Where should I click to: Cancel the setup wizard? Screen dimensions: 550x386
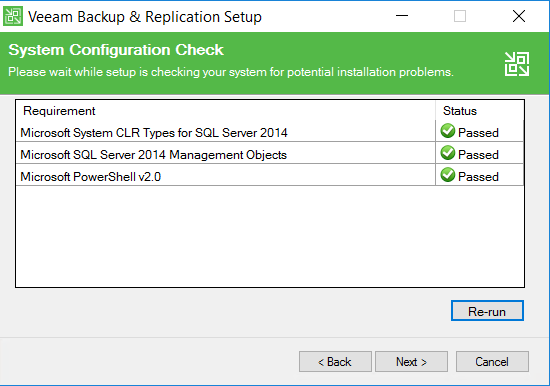tap(492, 361)
